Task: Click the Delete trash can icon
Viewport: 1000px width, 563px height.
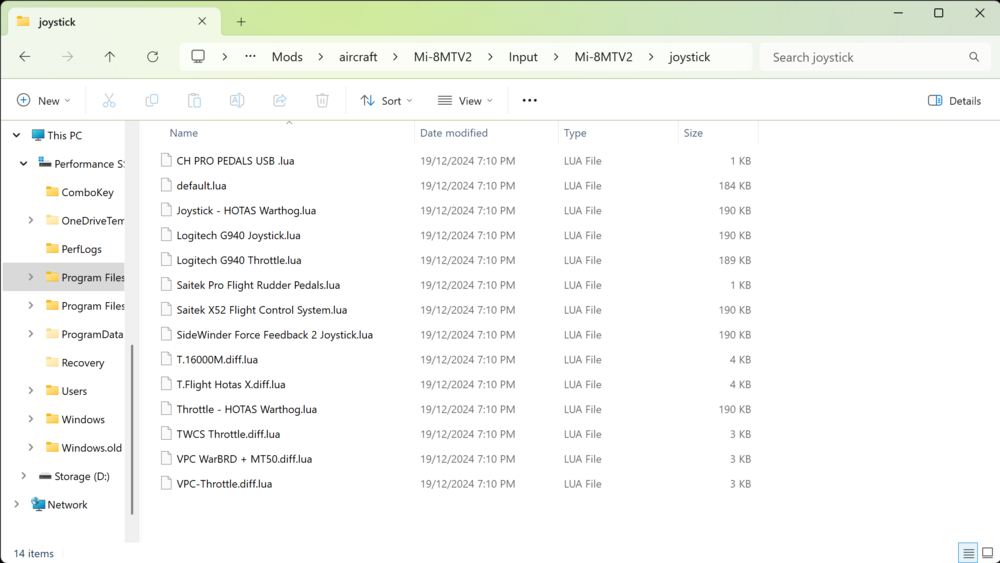Action: click(323, 100)
